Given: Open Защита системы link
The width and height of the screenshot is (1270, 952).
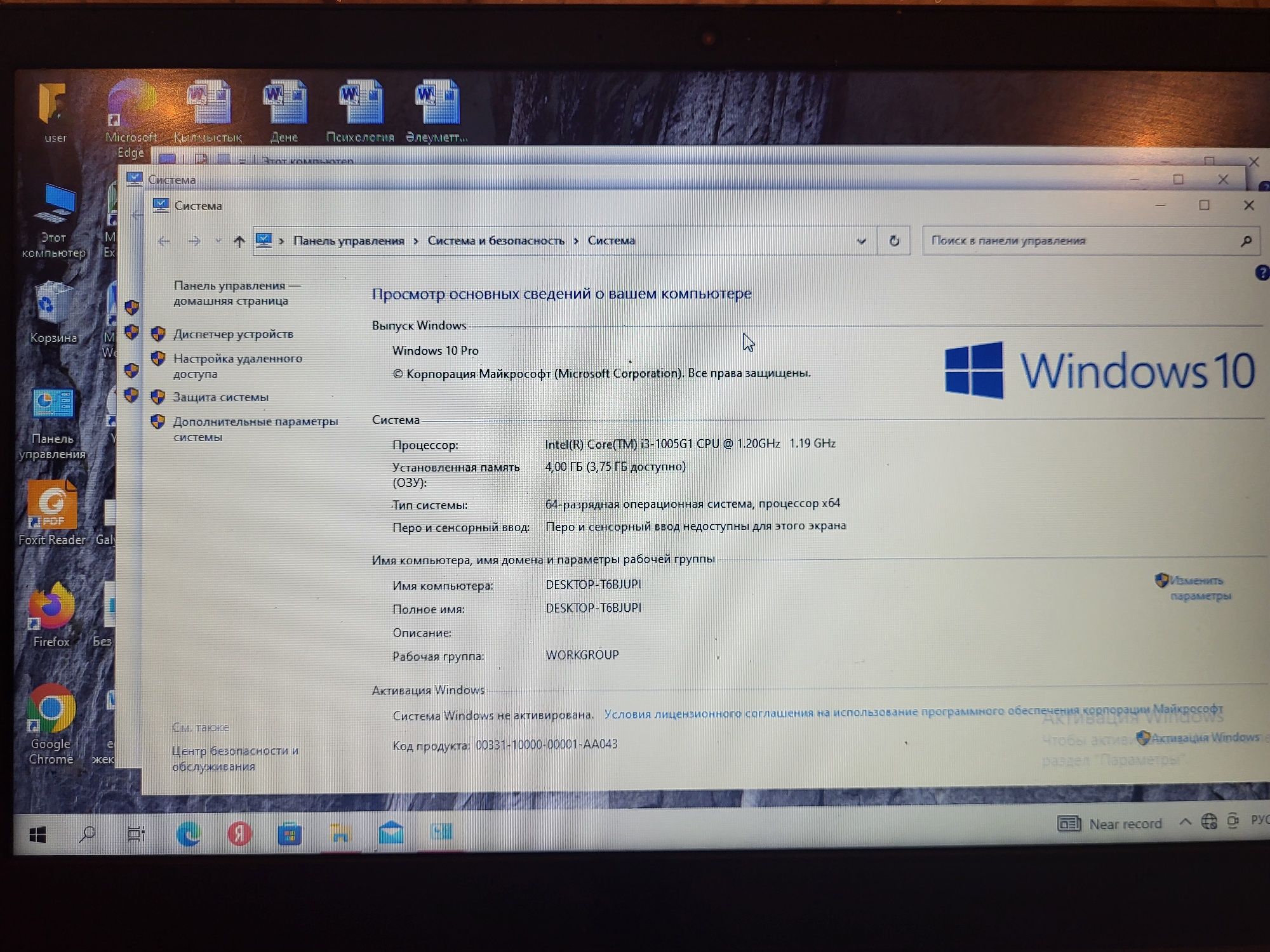Looking at the screenshot, I should pos(220,397).
